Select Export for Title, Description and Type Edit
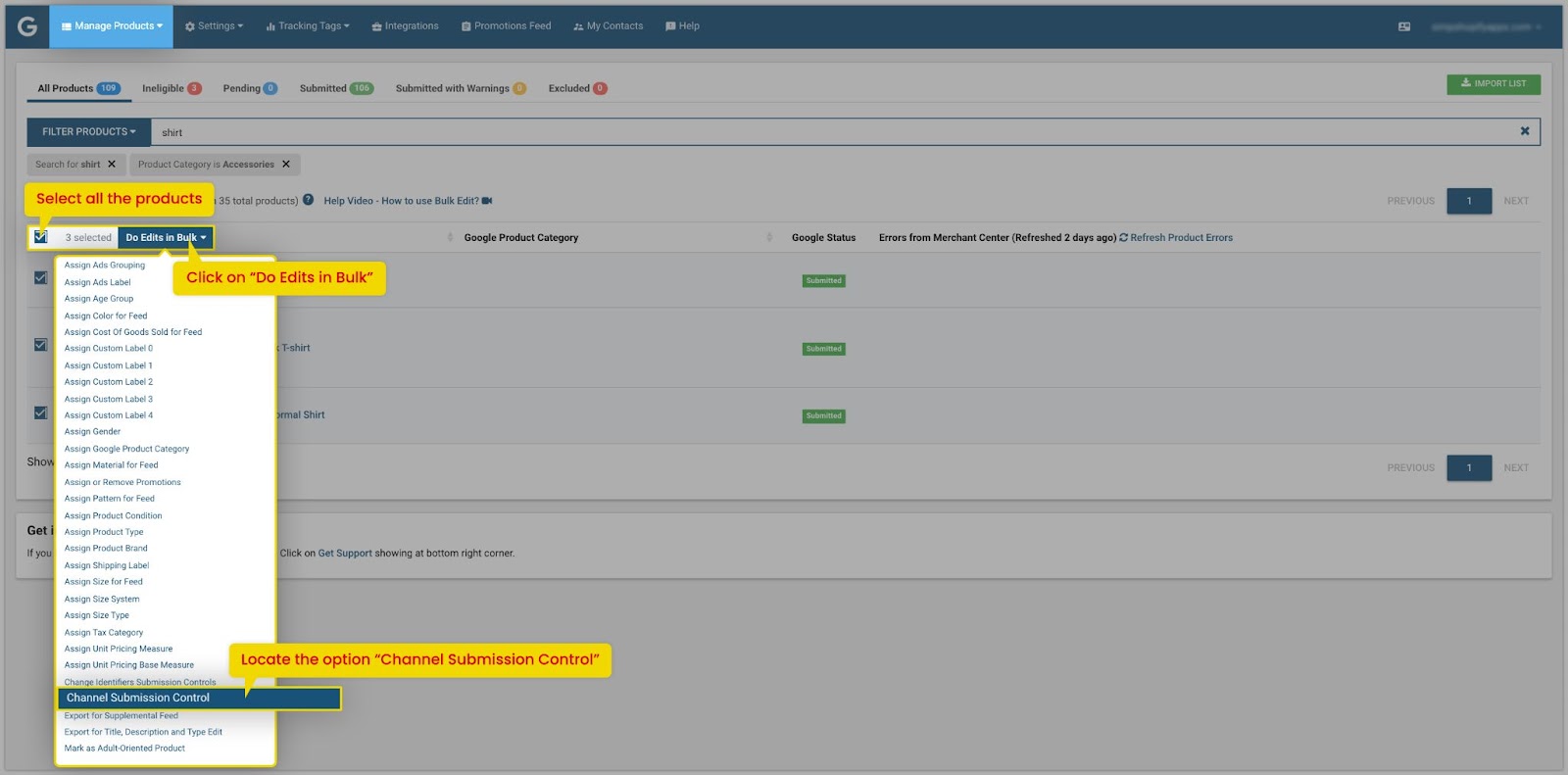 pos(143,732)
